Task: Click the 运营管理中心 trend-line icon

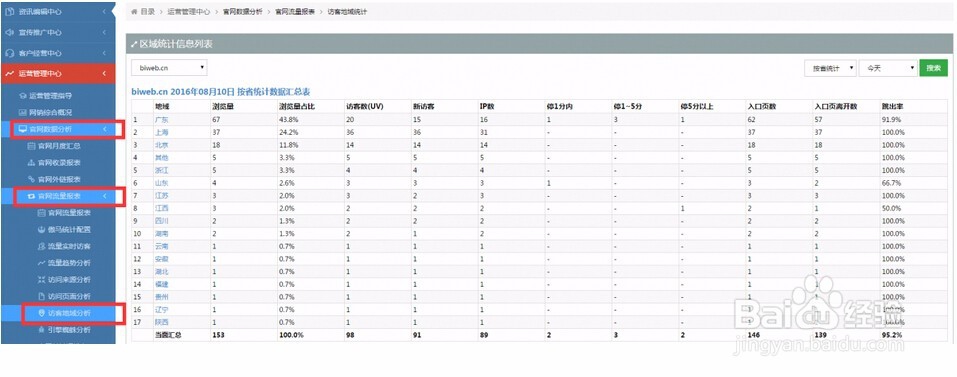Action: (x=9, y=73)
